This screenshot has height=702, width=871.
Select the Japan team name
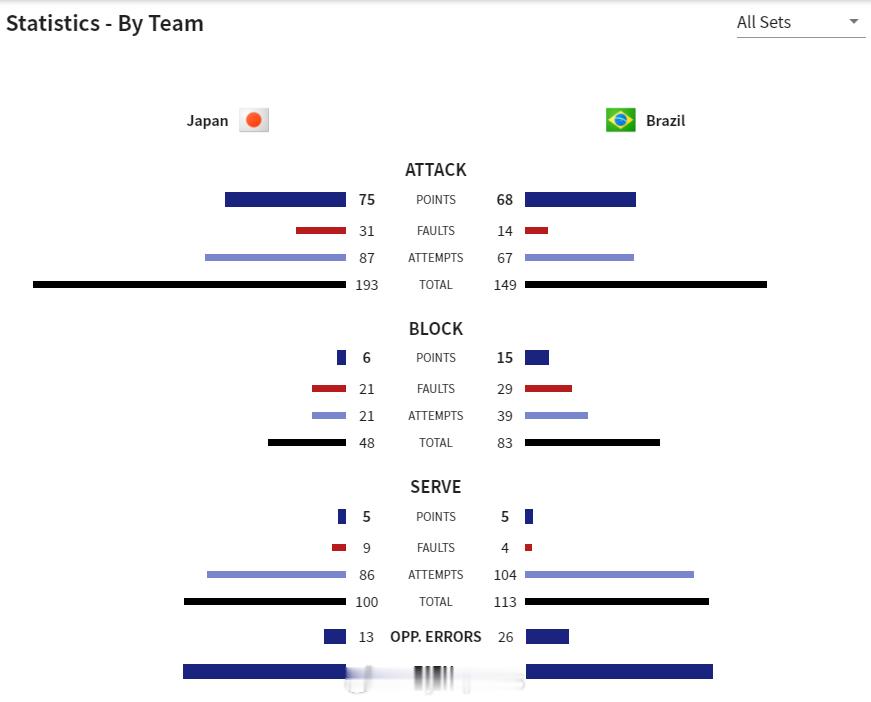pyautogui.click(x=207, y=121)
